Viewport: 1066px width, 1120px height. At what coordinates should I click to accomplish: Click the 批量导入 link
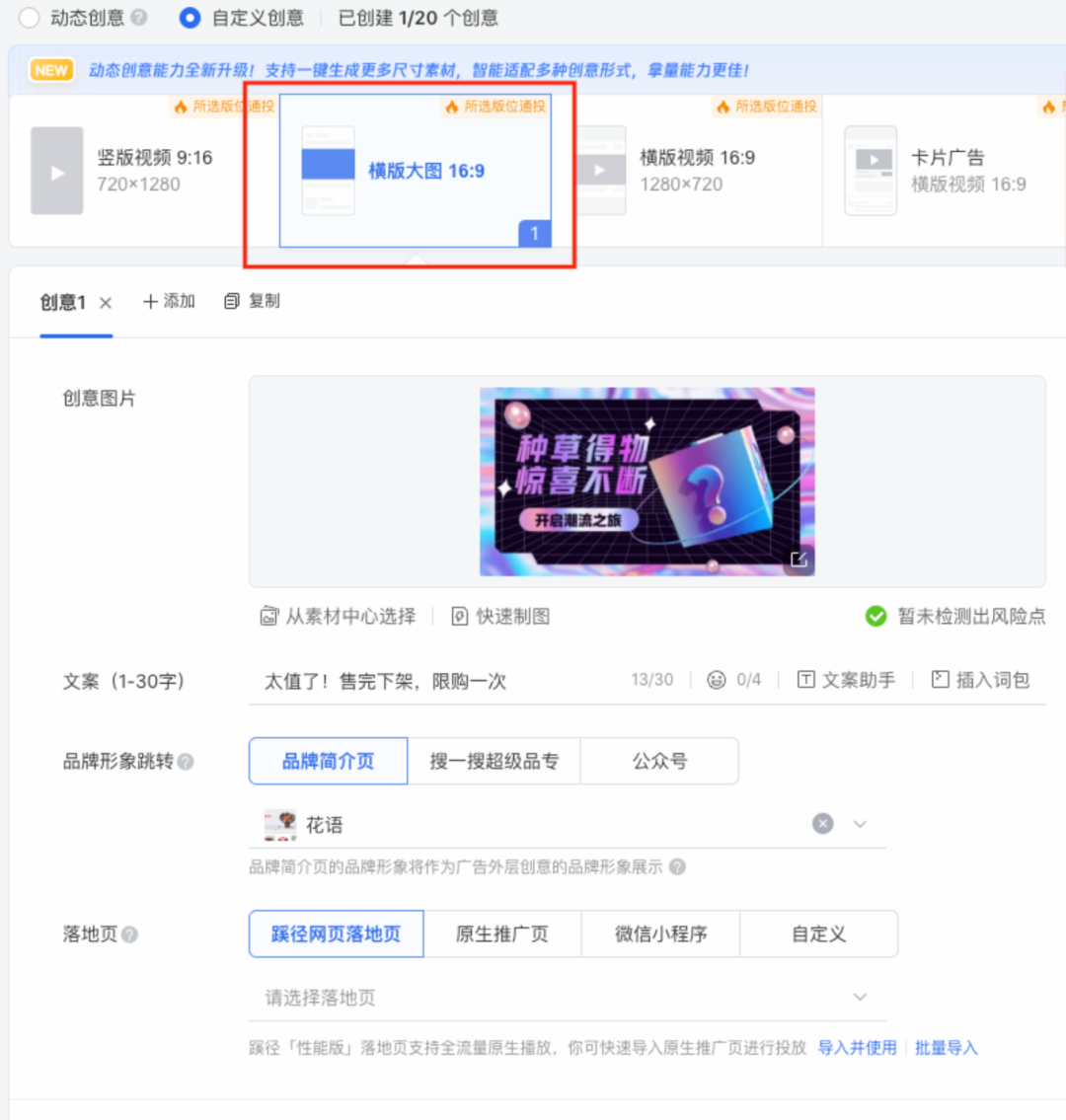946,1047
